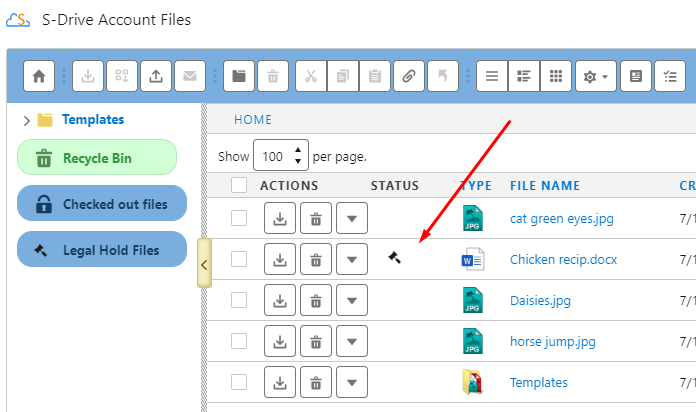Expand the Templates tree node

point(26,120)
